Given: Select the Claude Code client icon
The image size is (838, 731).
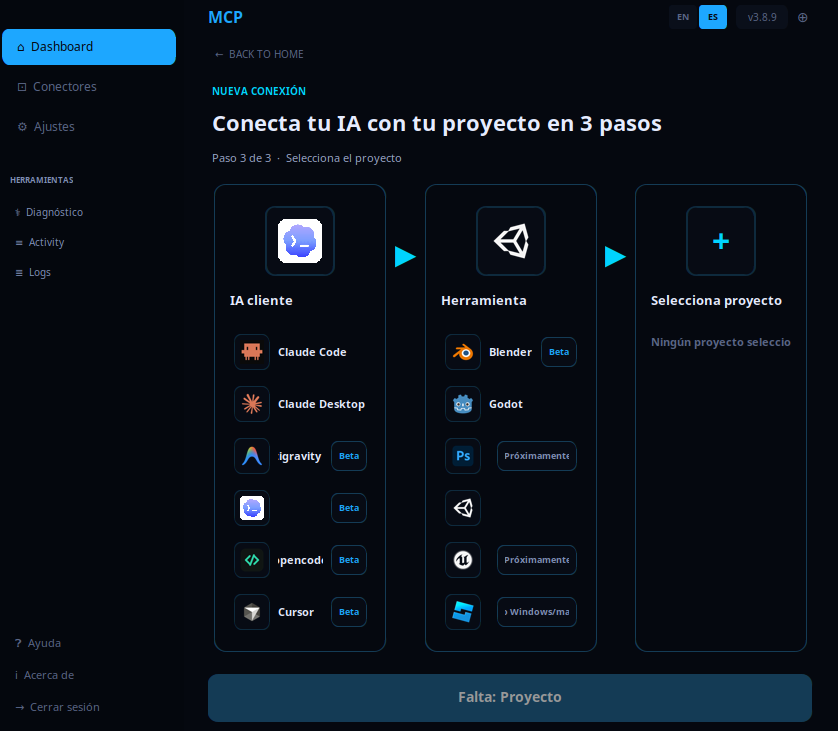Looking at the screenshot, I should 252,352.
